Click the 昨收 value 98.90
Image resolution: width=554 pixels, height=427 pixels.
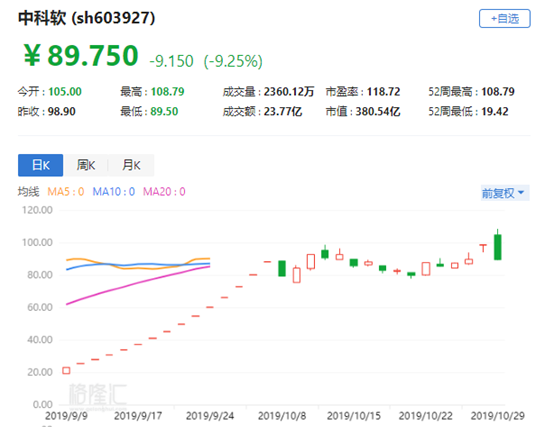click(x=62, y=112)
